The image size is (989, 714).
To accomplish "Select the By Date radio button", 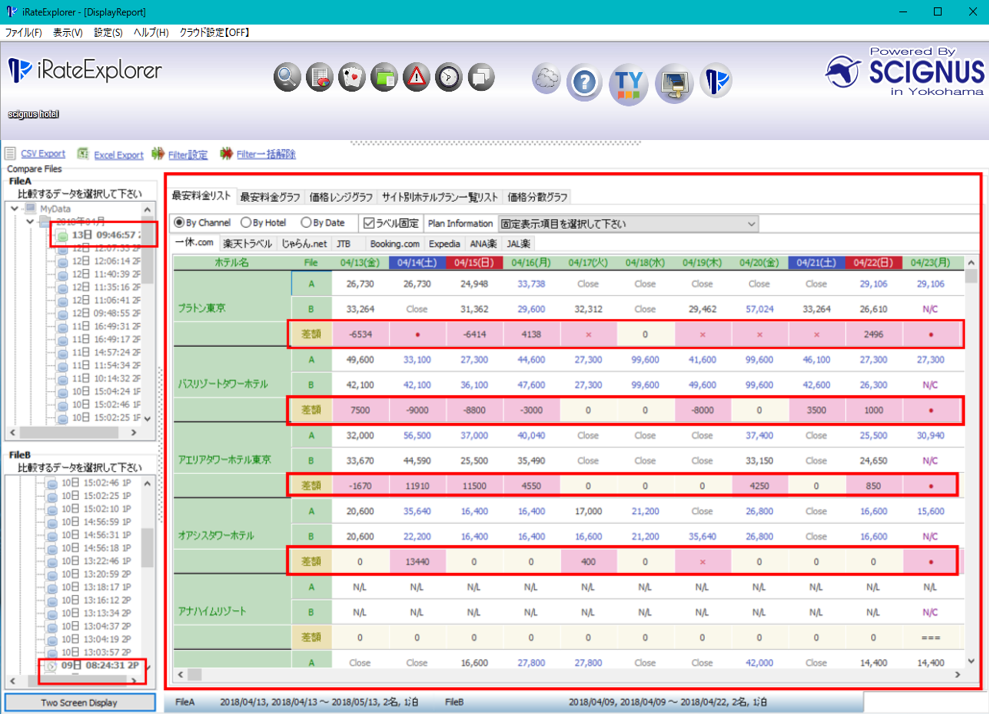I will (306, 223).
